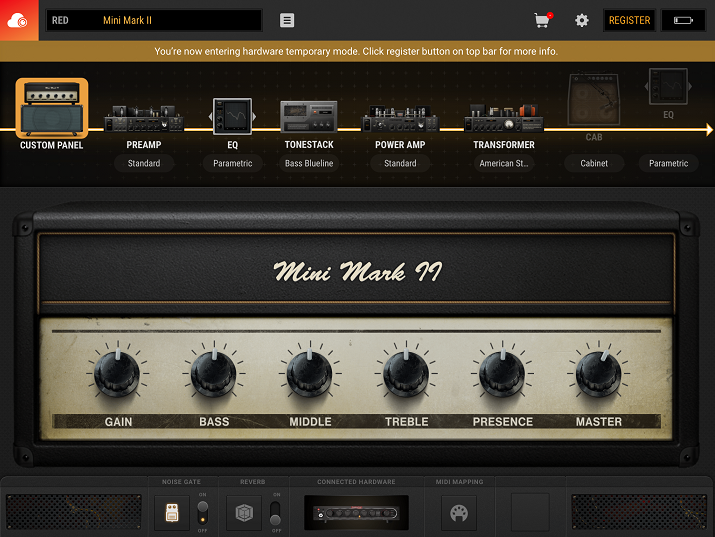715x537 pixels.
Task: Open the settings gear
Action: (x=581, y=20)
